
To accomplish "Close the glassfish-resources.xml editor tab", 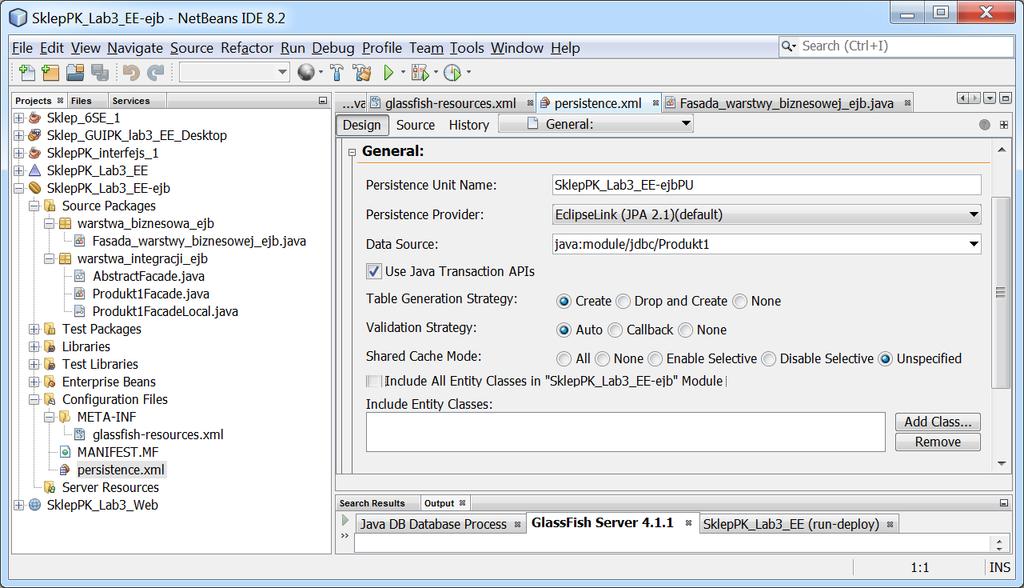I will tap(530, 103).
